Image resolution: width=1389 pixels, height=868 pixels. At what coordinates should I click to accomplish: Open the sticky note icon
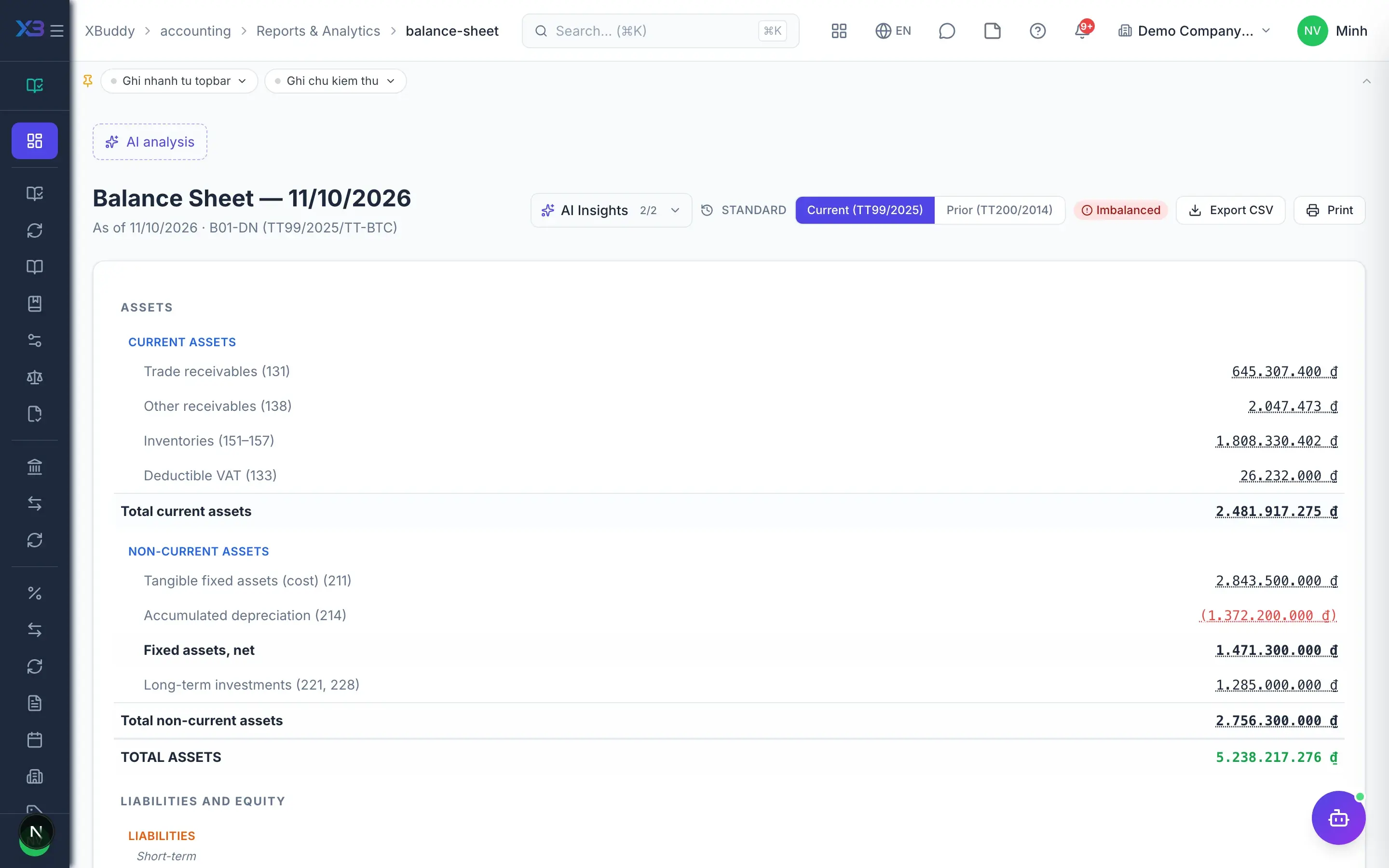pos(992,31)
